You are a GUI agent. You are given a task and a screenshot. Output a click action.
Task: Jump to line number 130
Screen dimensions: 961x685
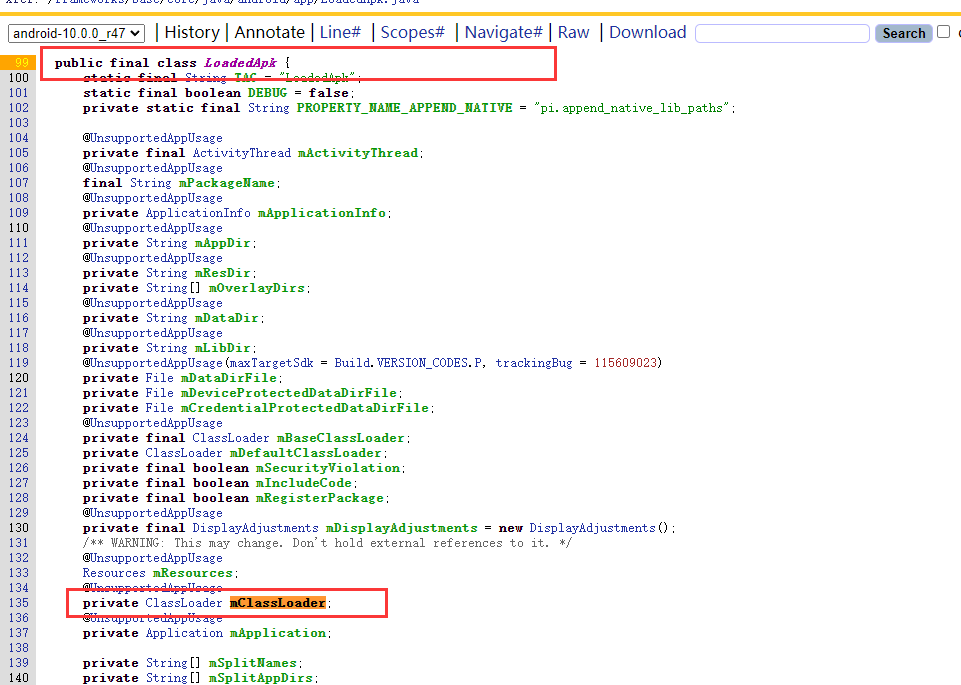pos(18,528)
